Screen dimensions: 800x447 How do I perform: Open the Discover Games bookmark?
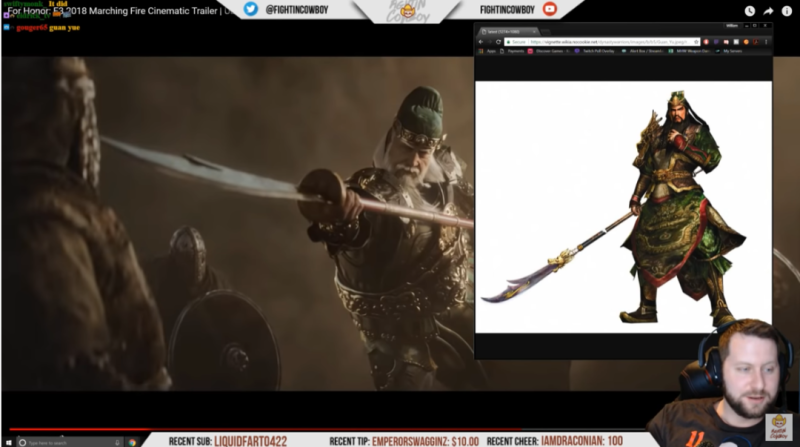[548, 51]
